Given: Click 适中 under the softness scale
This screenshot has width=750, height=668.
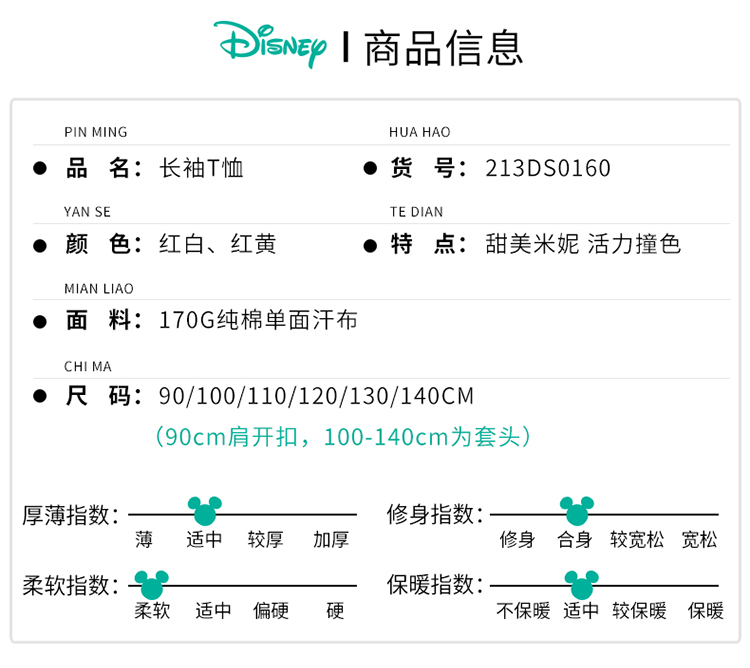Looking at the screenshot, I should (x=213, y=610).
